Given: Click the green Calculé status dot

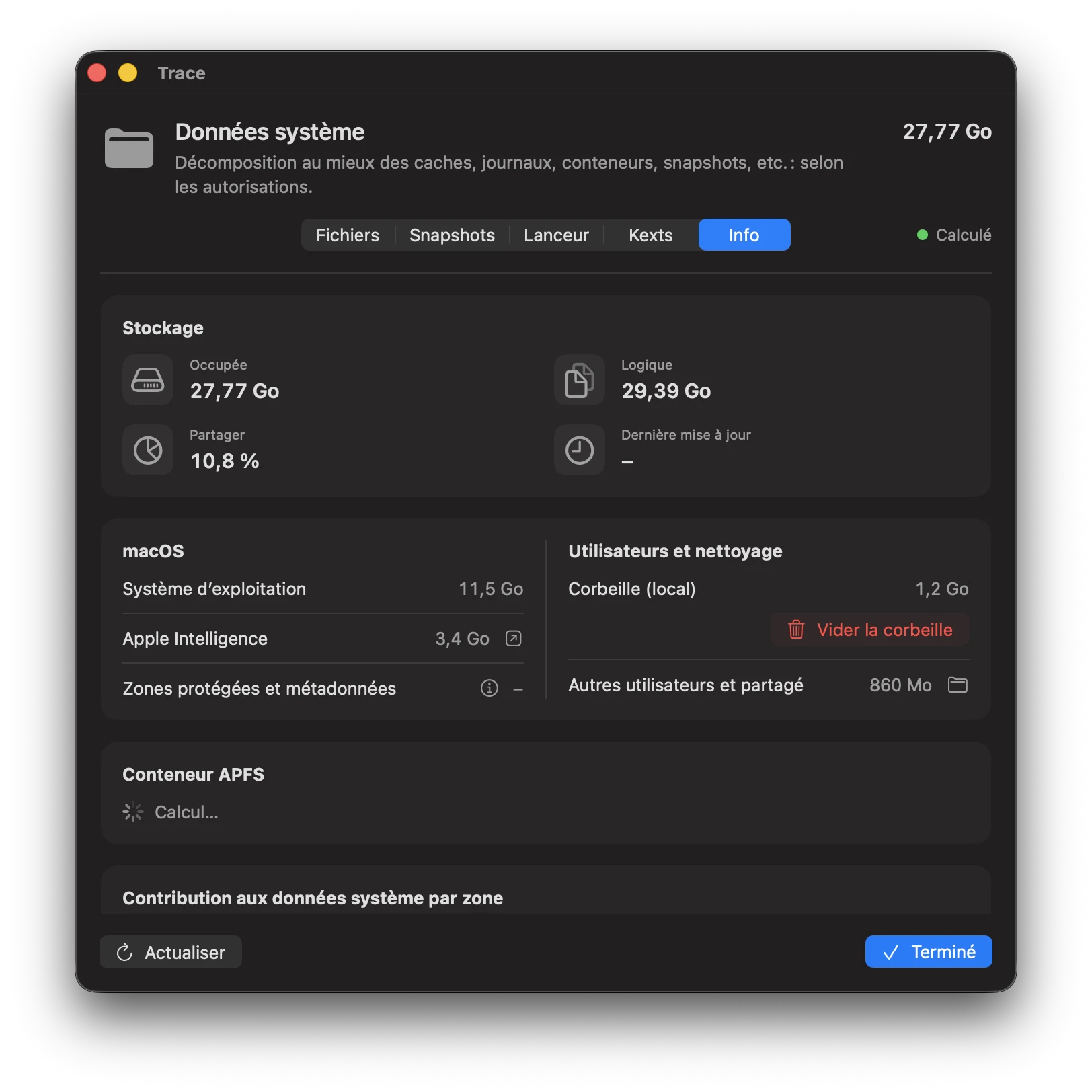Looking at the screenshot, I should (x=923, y=235).
